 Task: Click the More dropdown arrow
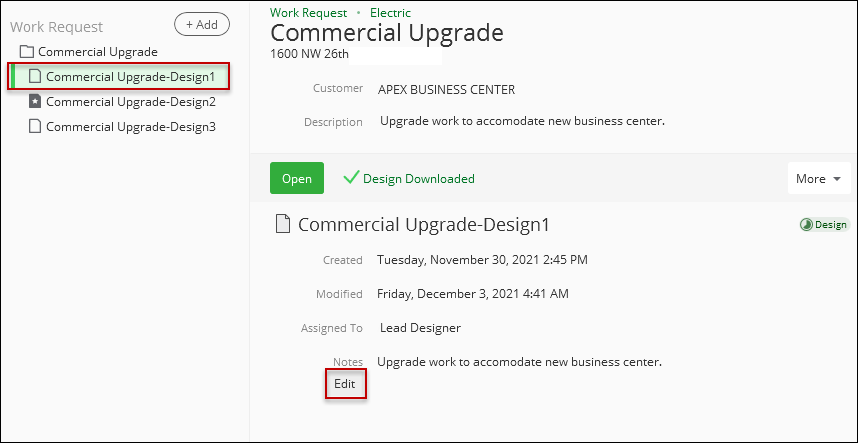coord(836,179)
